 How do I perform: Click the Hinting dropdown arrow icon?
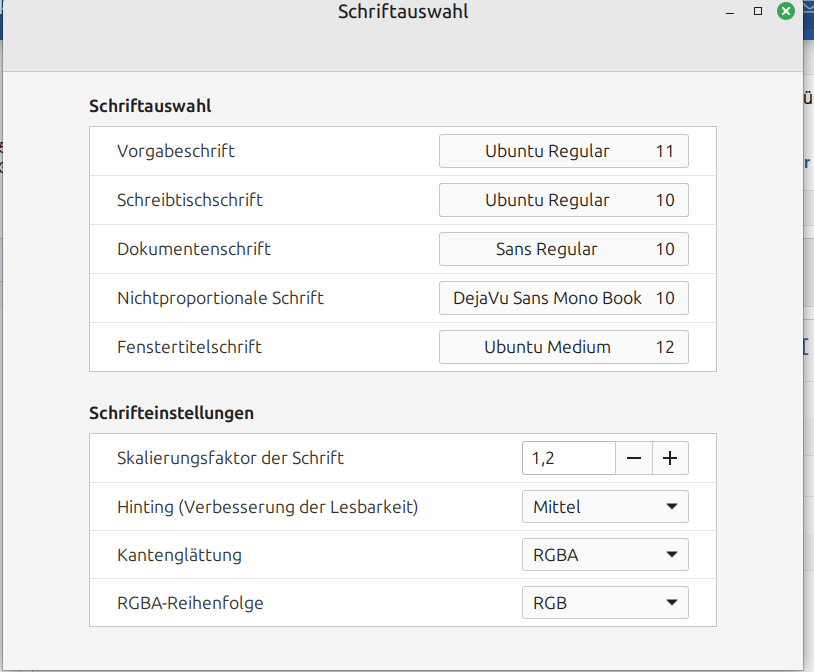coord(671,507)
